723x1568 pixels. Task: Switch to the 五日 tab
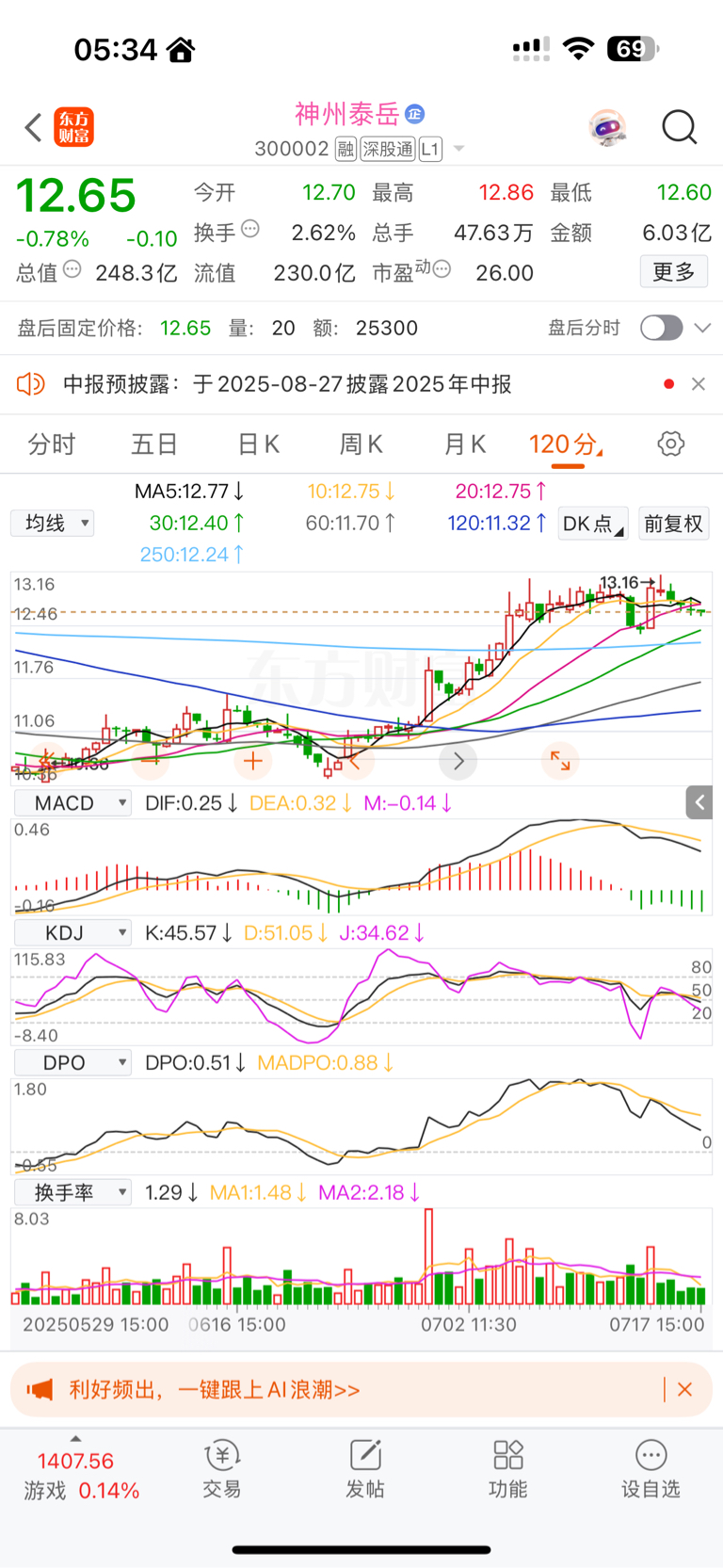coord(154,445)
